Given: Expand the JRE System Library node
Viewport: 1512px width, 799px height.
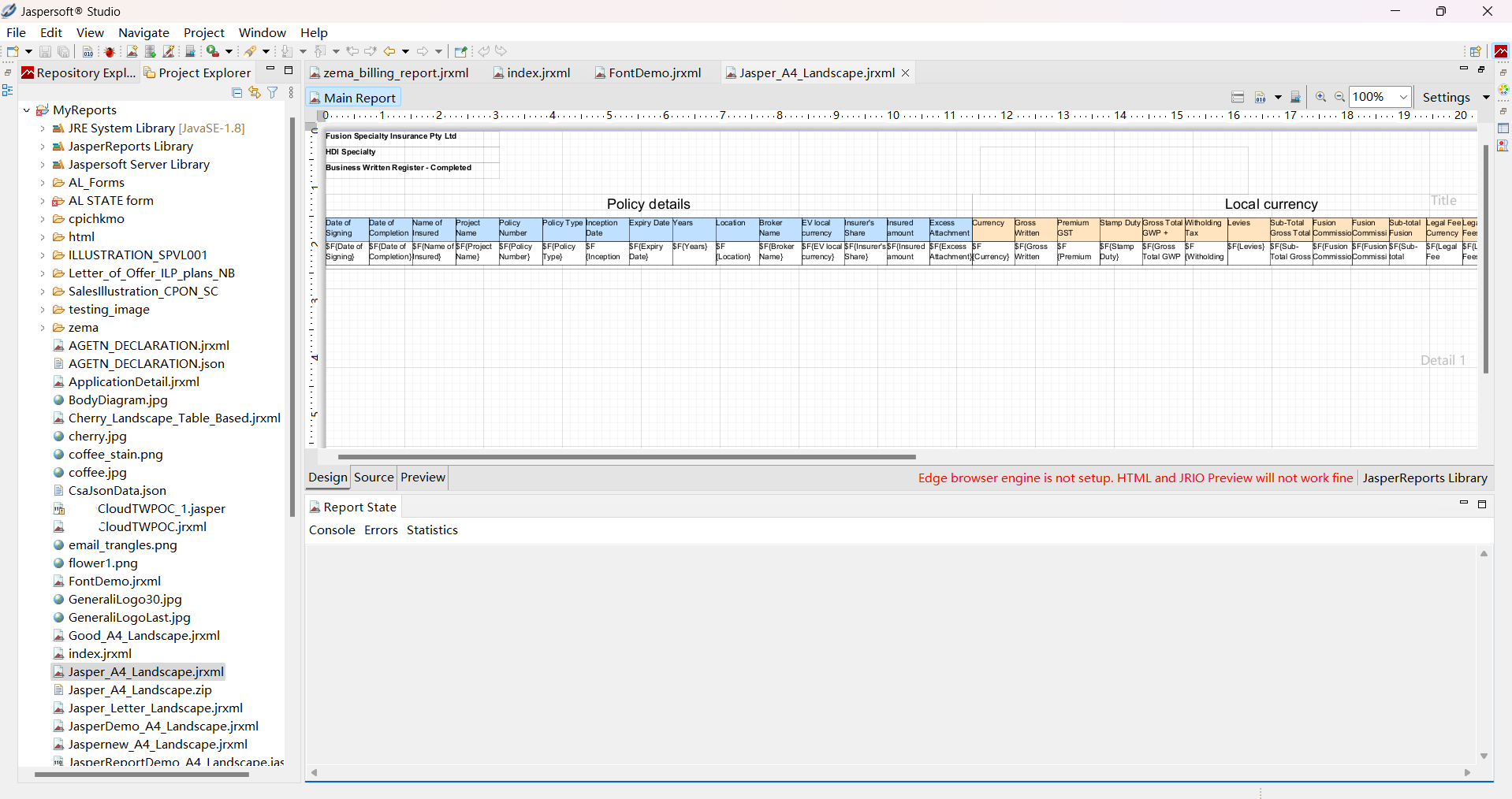Looking at the screenshot, I should (x=43, y=128).
